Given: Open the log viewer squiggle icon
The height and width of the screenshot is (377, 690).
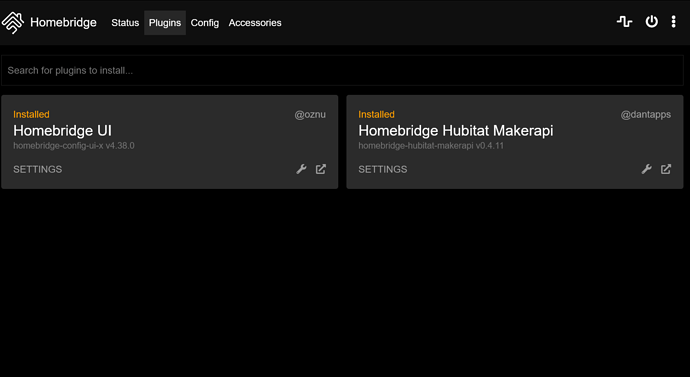Looking at the screenshot, I should pyautogui.click(x=624, y=22).
